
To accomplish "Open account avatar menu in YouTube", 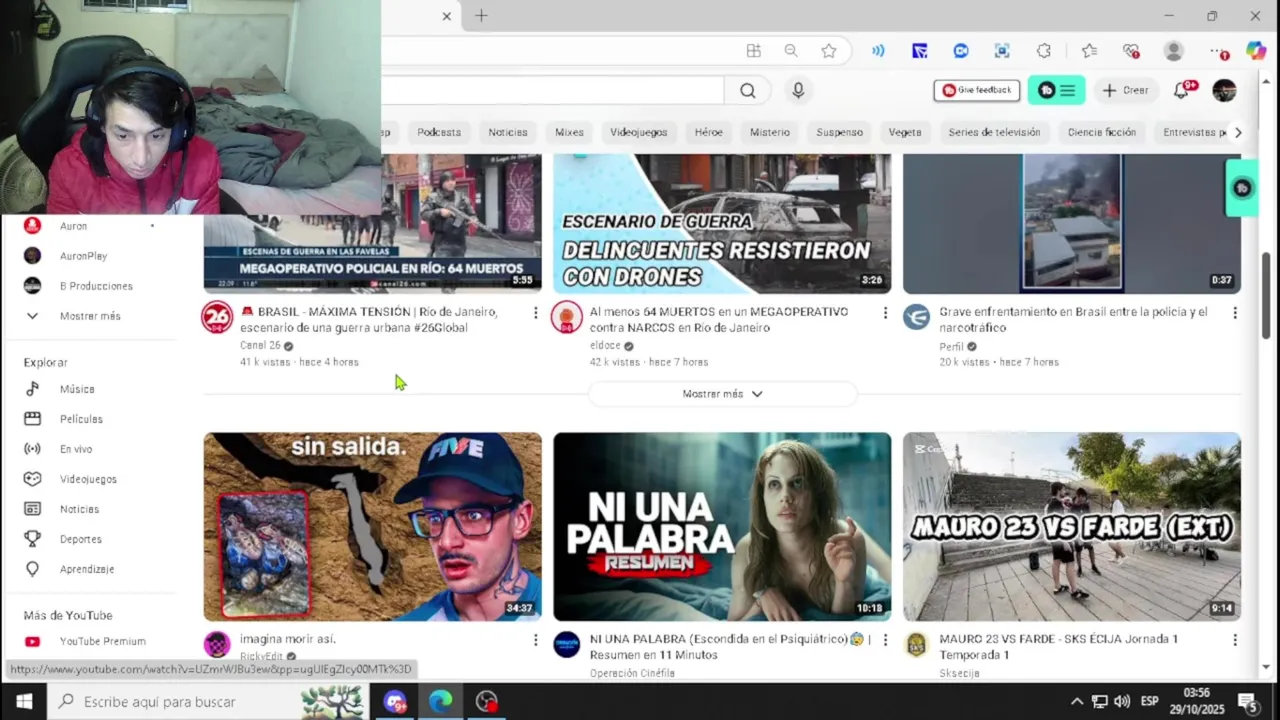I will pyautogui.click(x=1224, y=91).
